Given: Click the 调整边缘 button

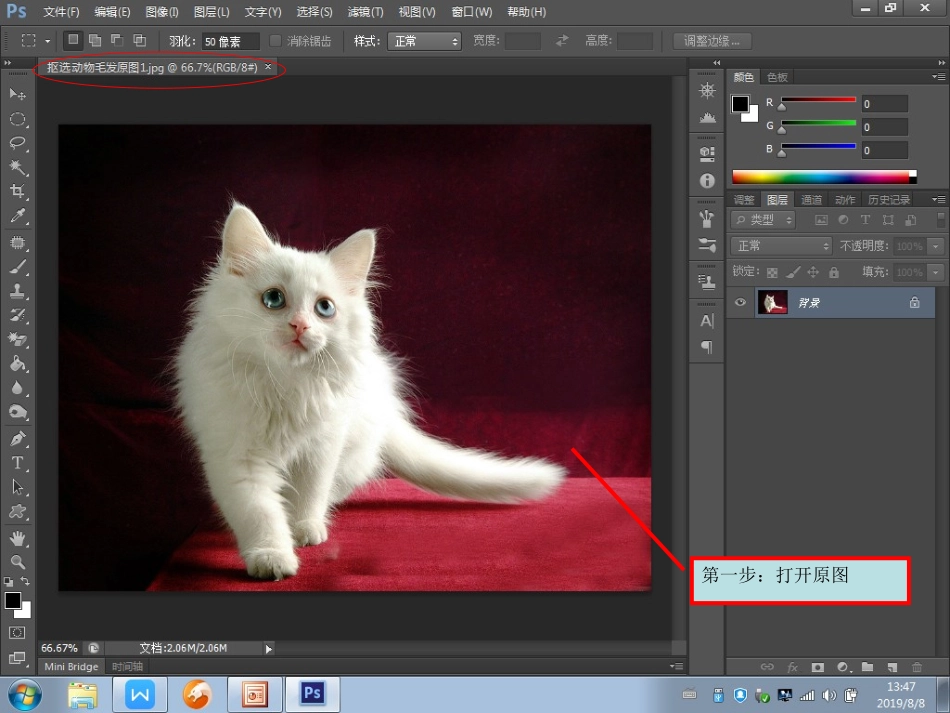Looking at the screenshot, I should 712,41.
